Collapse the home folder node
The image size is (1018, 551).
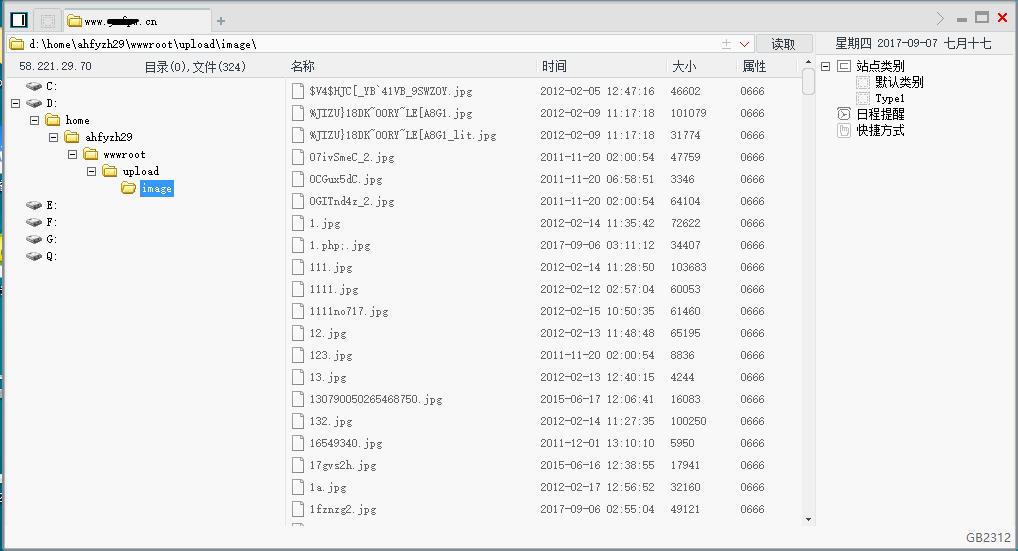pyautogui.click(x=34, y=120)
